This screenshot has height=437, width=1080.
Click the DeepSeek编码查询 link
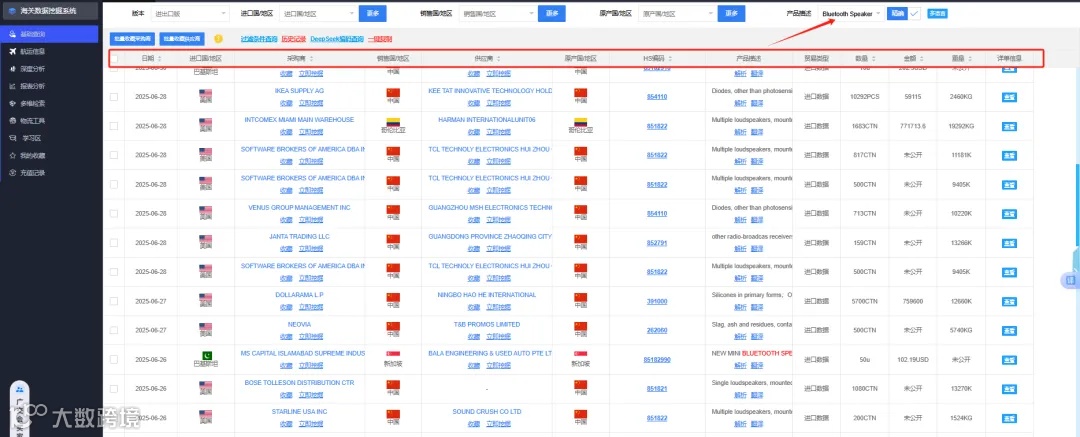point(337,39)
